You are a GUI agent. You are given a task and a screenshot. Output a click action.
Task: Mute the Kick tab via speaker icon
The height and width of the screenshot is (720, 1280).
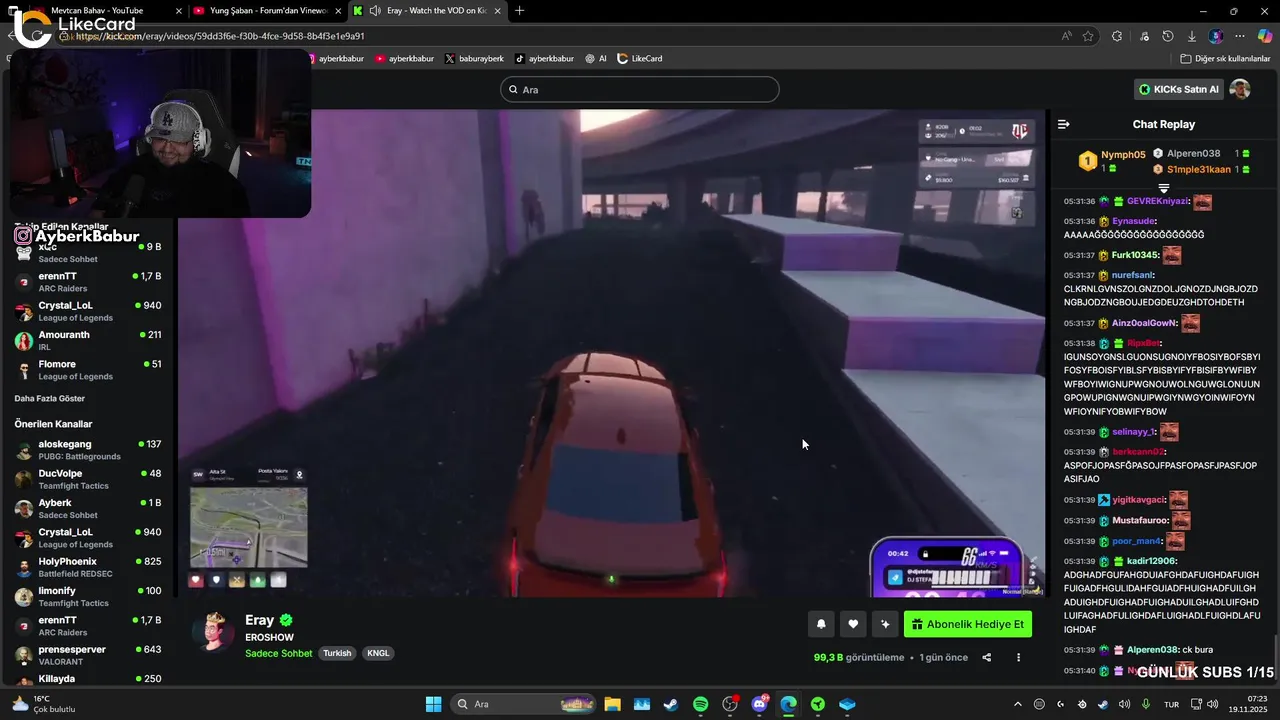(374, 11)
